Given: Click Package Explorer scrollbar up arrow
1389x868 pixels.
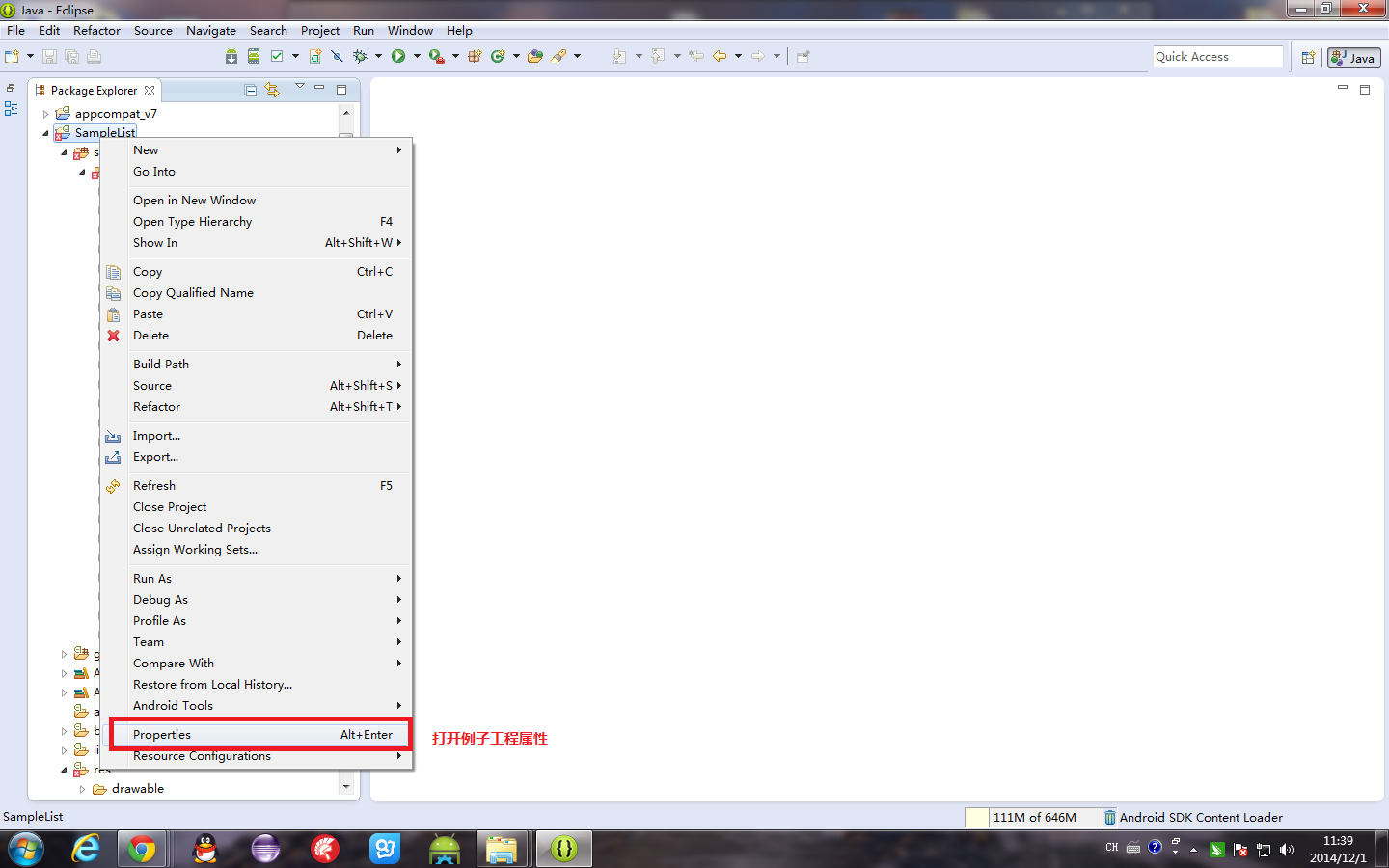Looking at the screenshot, I should click(x=346, y=113).
